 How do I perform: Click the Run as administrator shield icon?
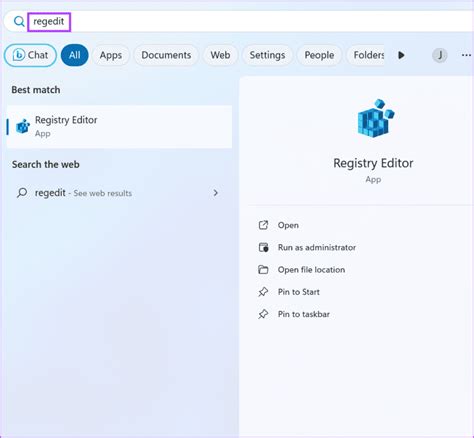263,247
